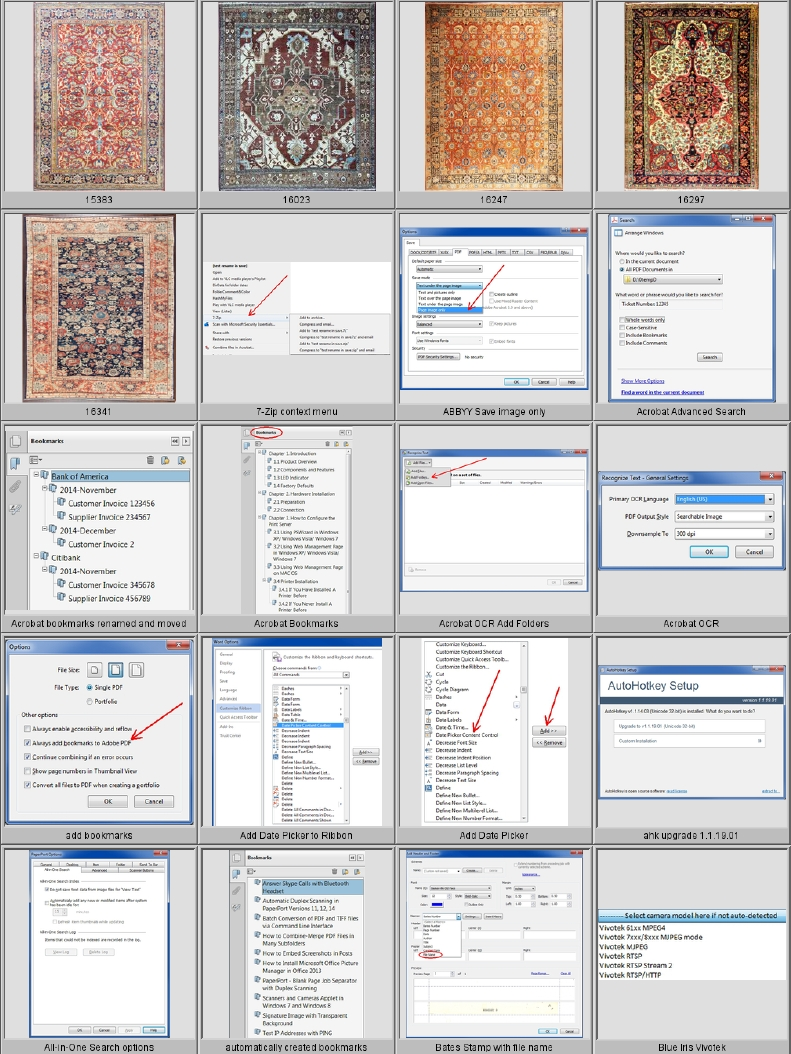Click the paperclip attachments icon in renamed bookmarks image

[15, 487]
